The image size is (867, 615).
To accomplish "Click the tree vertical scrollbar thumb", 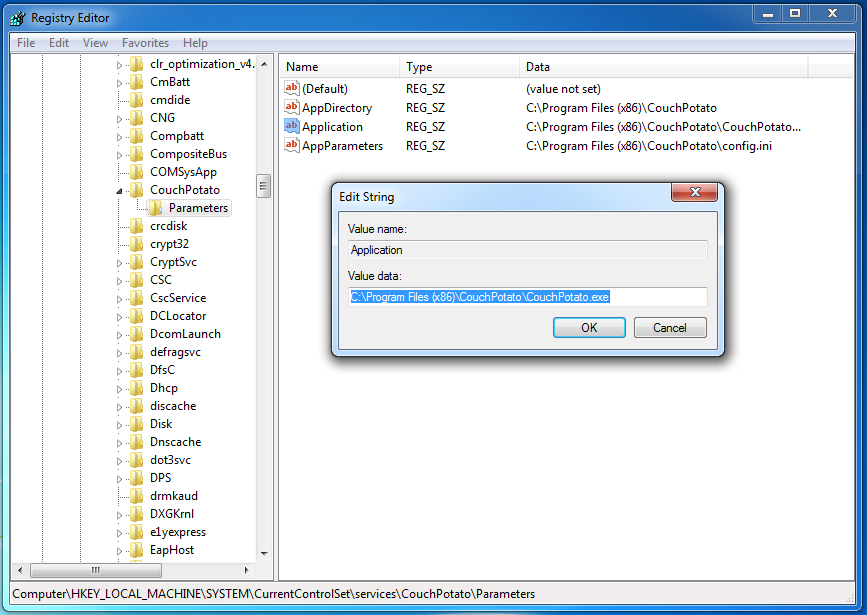I will (263, 186).
